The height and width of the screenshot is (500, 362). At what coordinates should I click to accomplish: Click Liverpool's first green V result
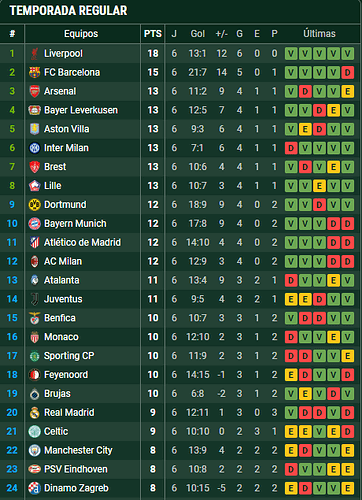[291, 54]
